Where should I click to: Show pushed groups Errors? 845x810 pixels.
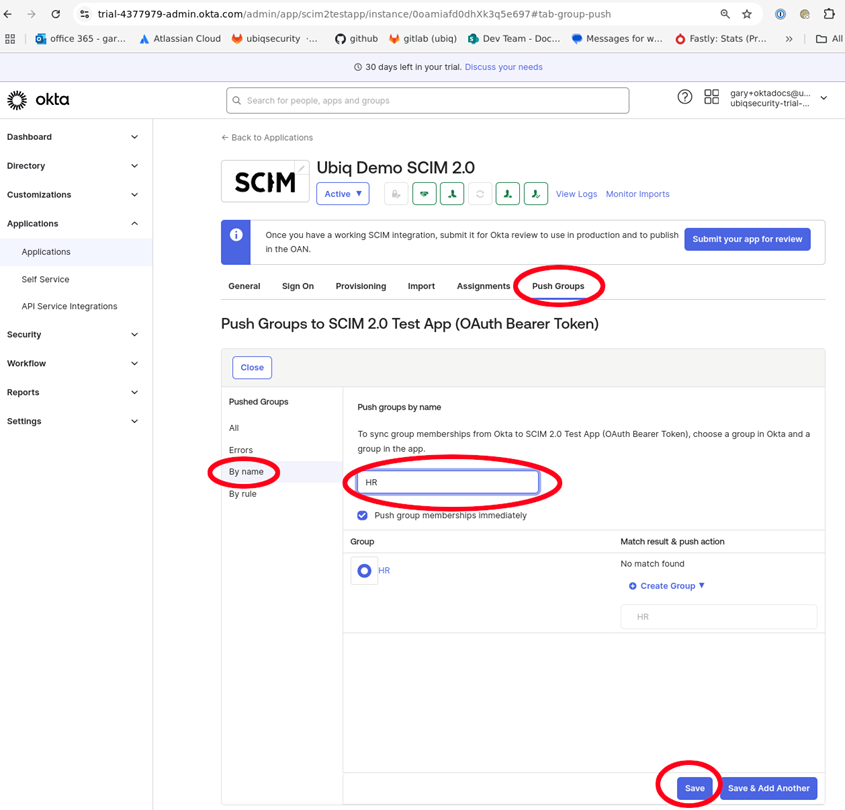tap(240, 450)
